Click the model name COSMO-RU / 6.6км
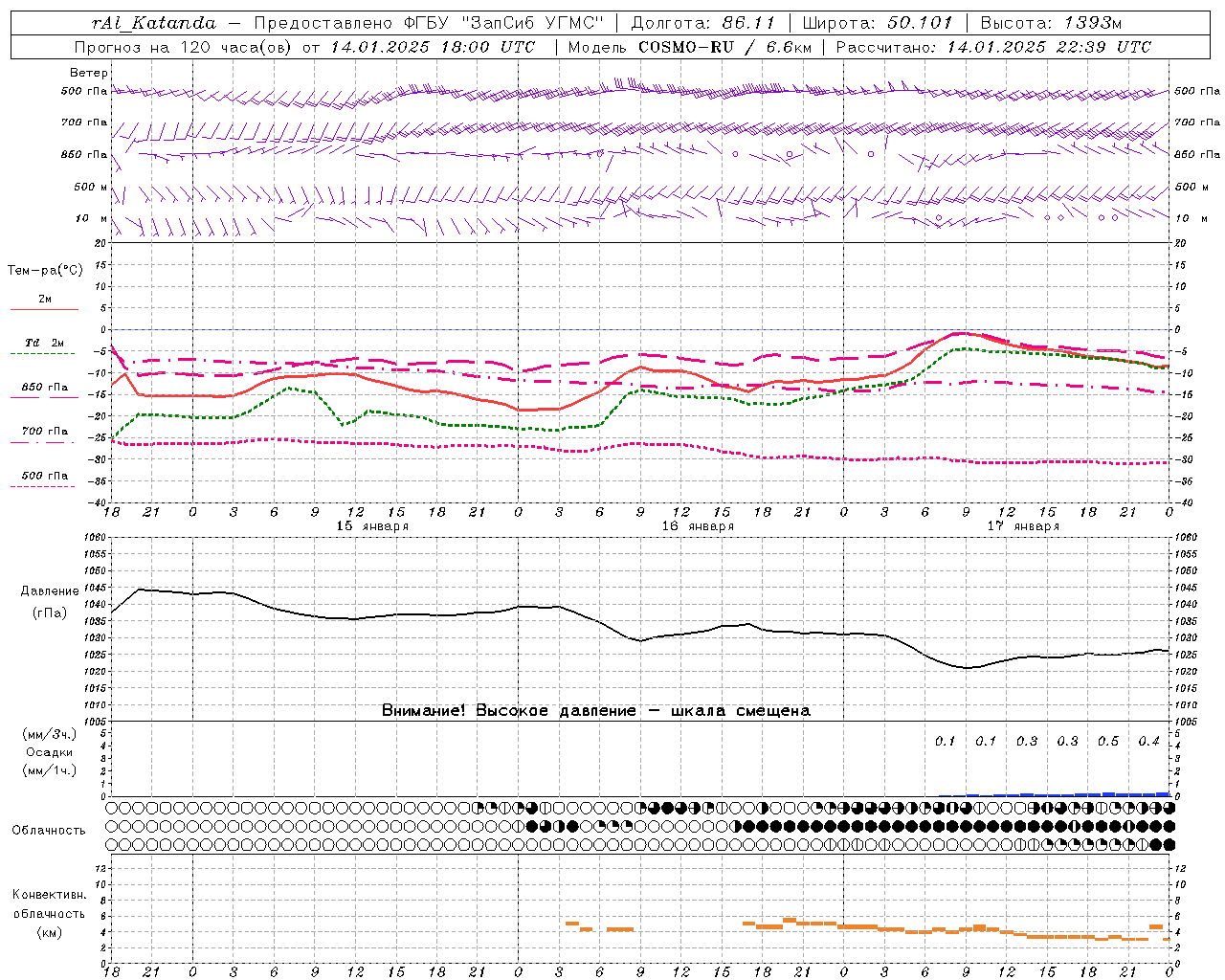Screen dimensions: 1225x980 tap(724, 47)
